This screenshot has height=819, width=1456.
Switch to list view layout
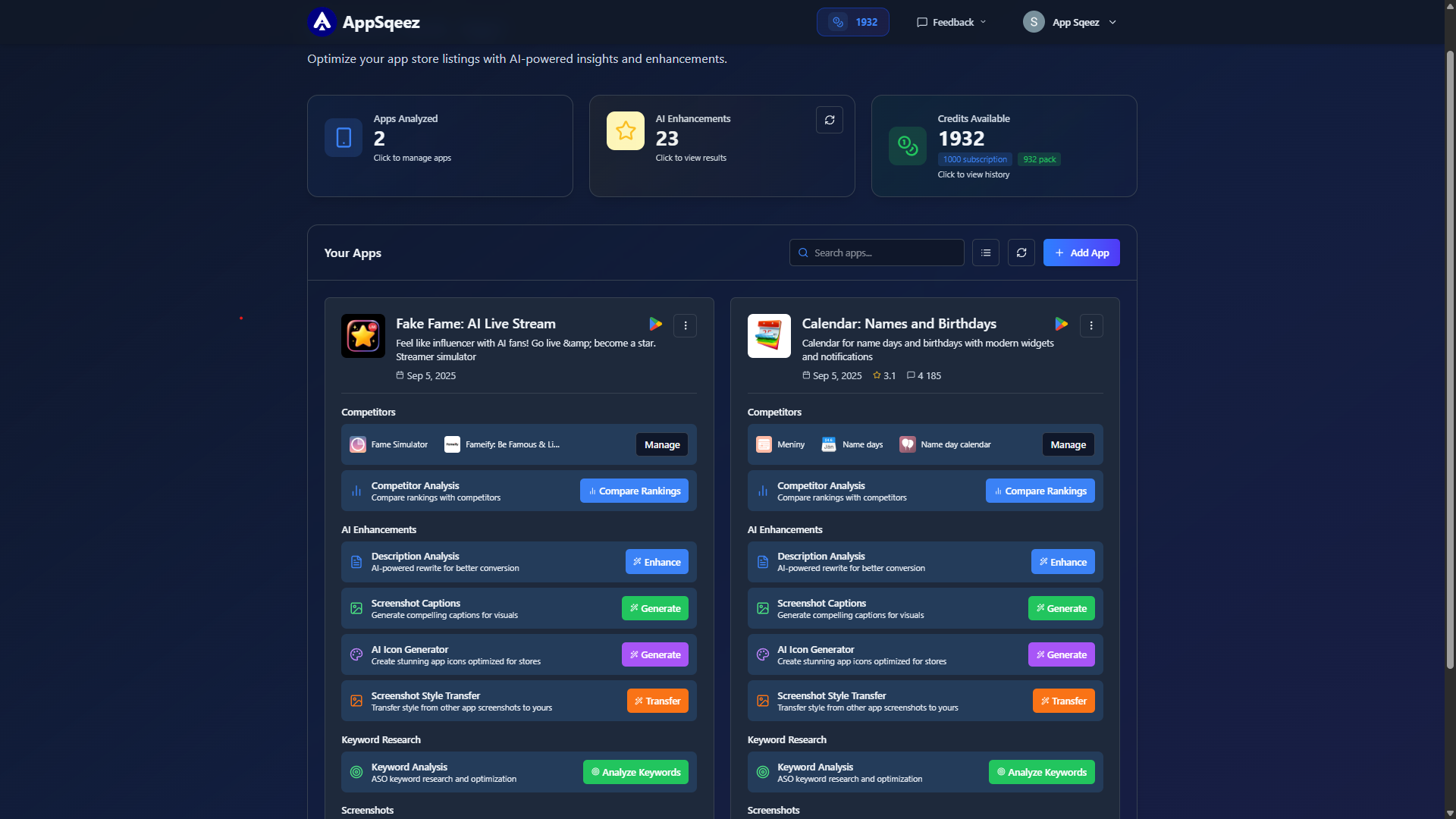(986, 253)
